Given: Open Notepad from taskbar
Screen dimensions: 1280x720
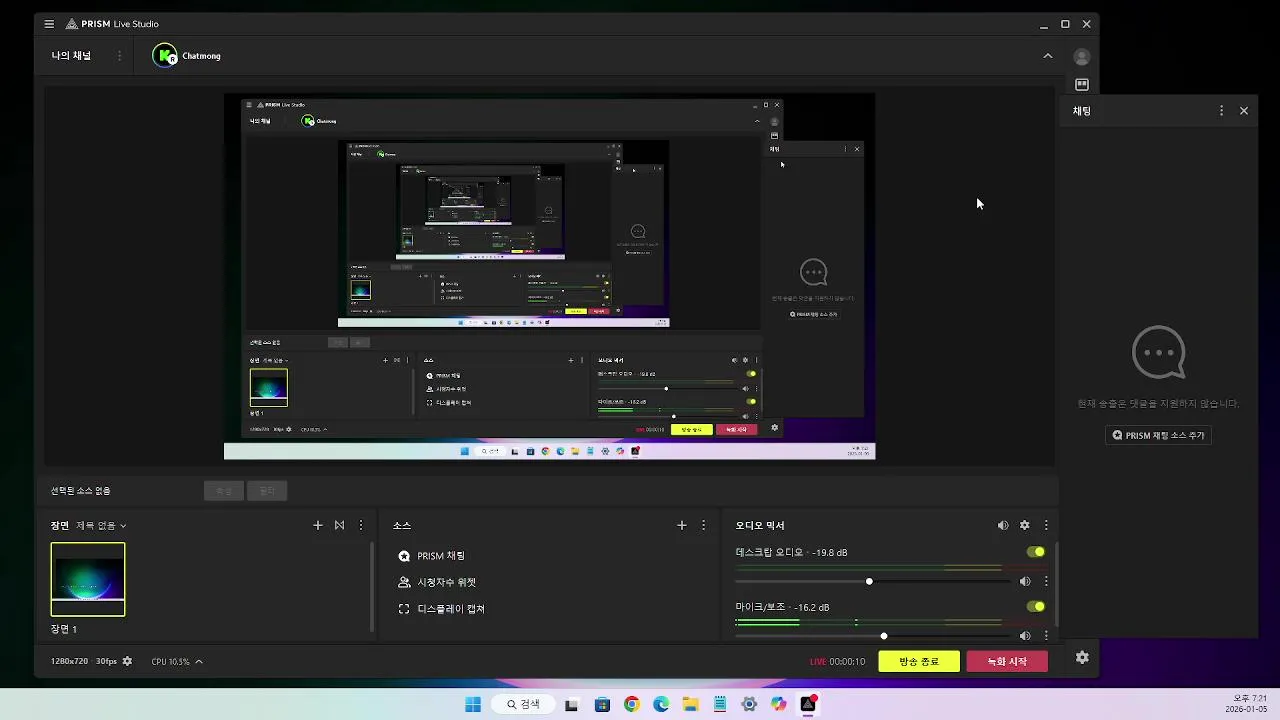Looking at the screenshot, I should (720, 704).
